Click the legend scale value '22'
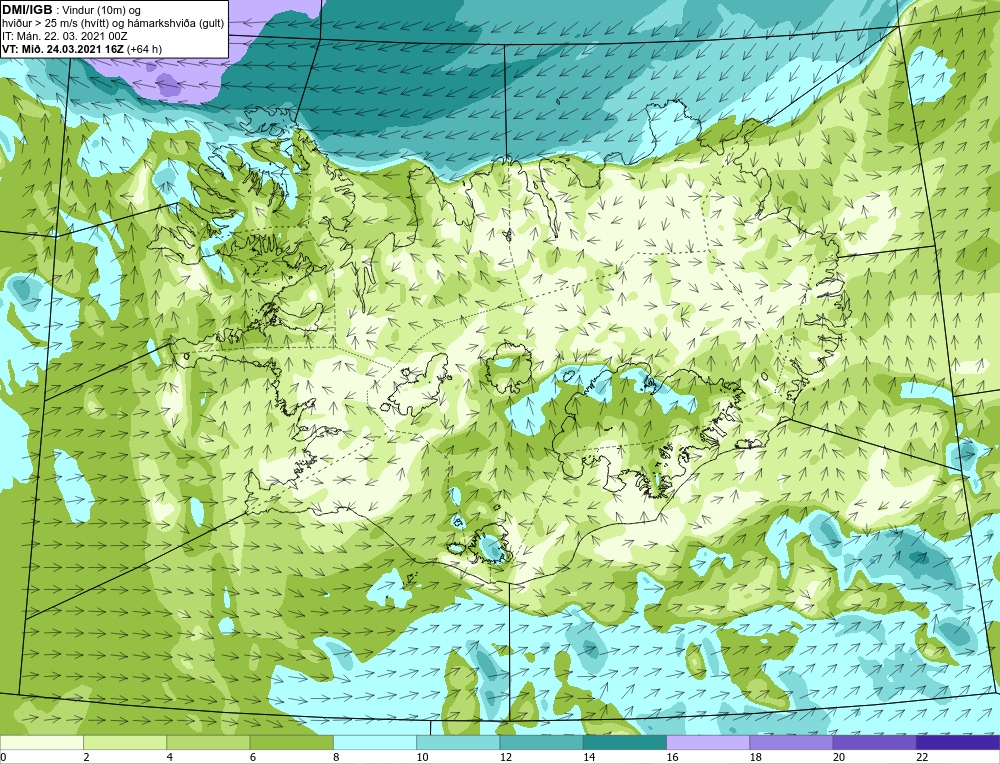Screen dimensions: 1000x764 tap(921, 757)
